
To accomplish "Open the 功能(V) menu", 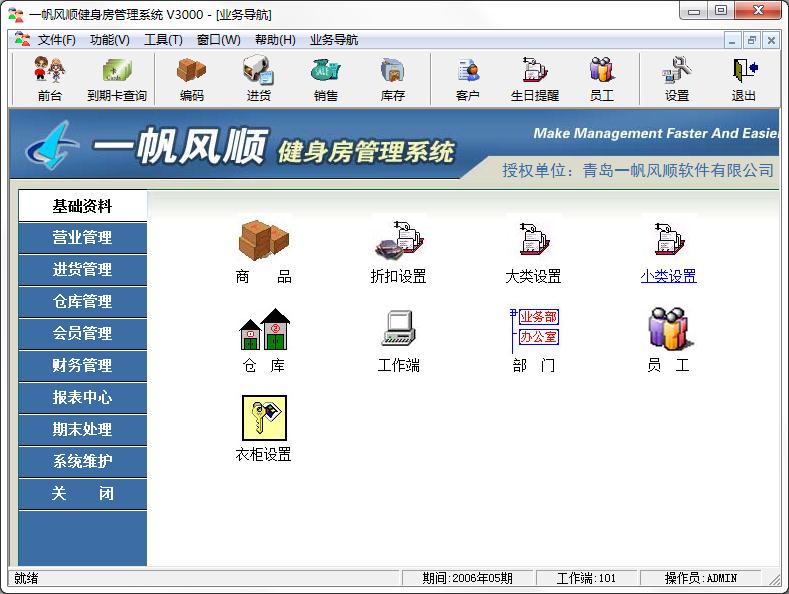I will pos(109,40).
